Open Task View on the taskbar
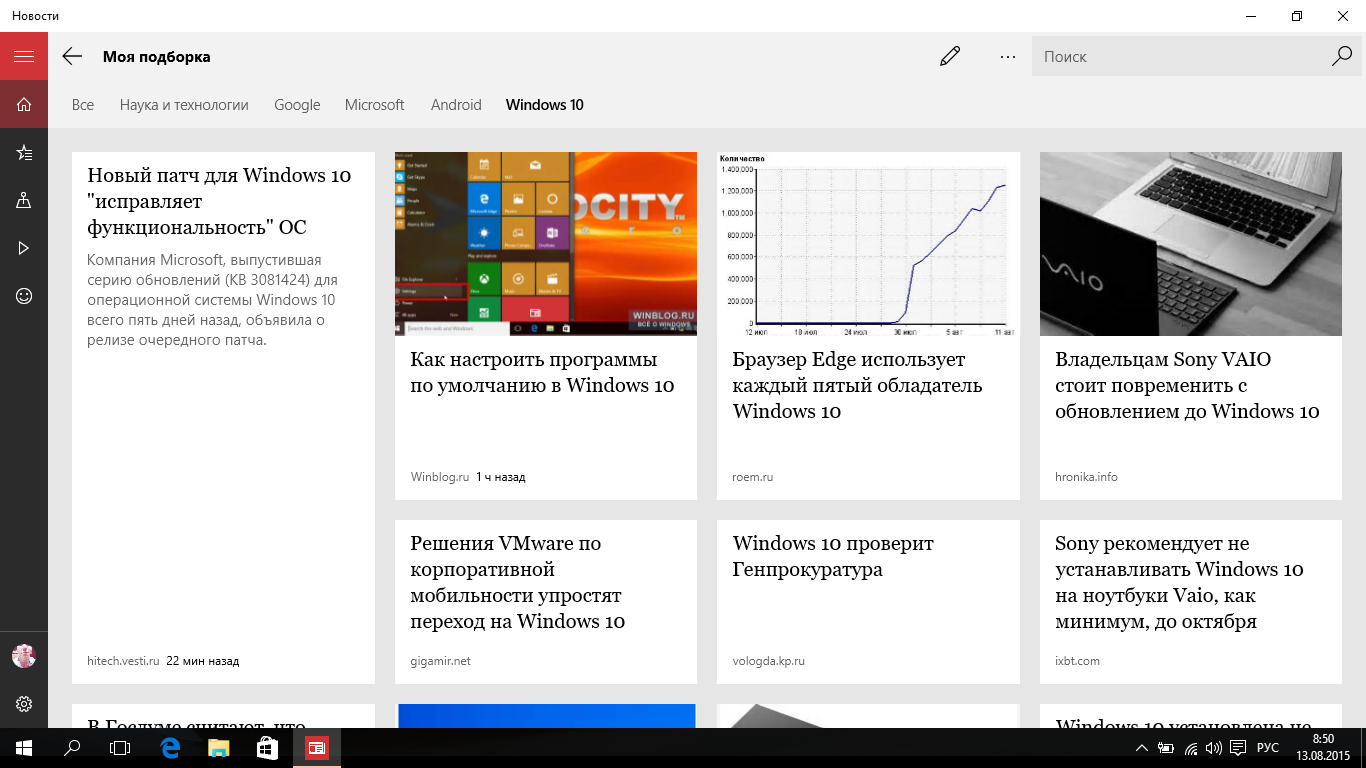Image resolution: width=1366 pixels, height=768 pixels. [x=120, y=748]
